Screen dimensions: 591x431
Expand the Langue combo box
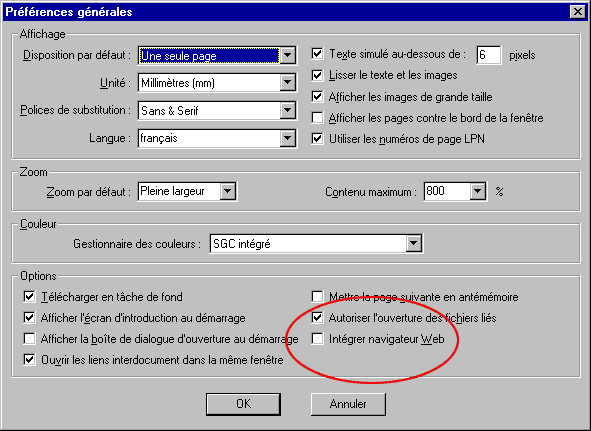tap(288, 138)
